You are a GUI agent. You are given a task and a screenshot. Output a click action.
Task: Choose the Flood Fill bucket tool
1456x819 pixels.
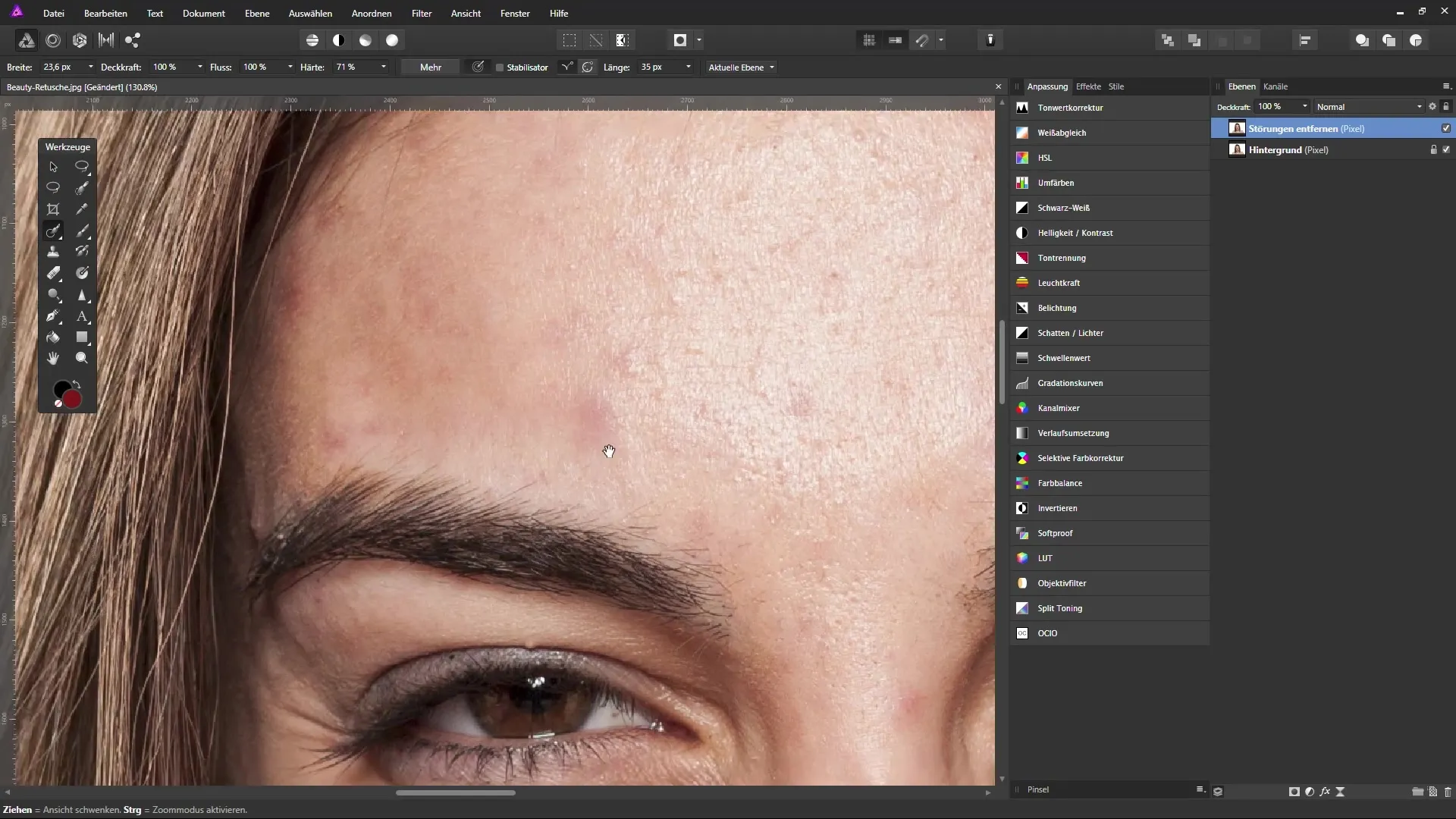[53, 337]
